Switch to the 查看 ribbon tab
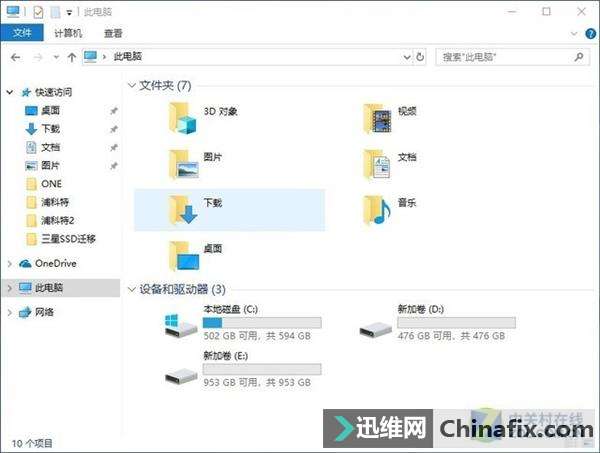The width and height of the screenshot is (600, 453). pos(113,33)
